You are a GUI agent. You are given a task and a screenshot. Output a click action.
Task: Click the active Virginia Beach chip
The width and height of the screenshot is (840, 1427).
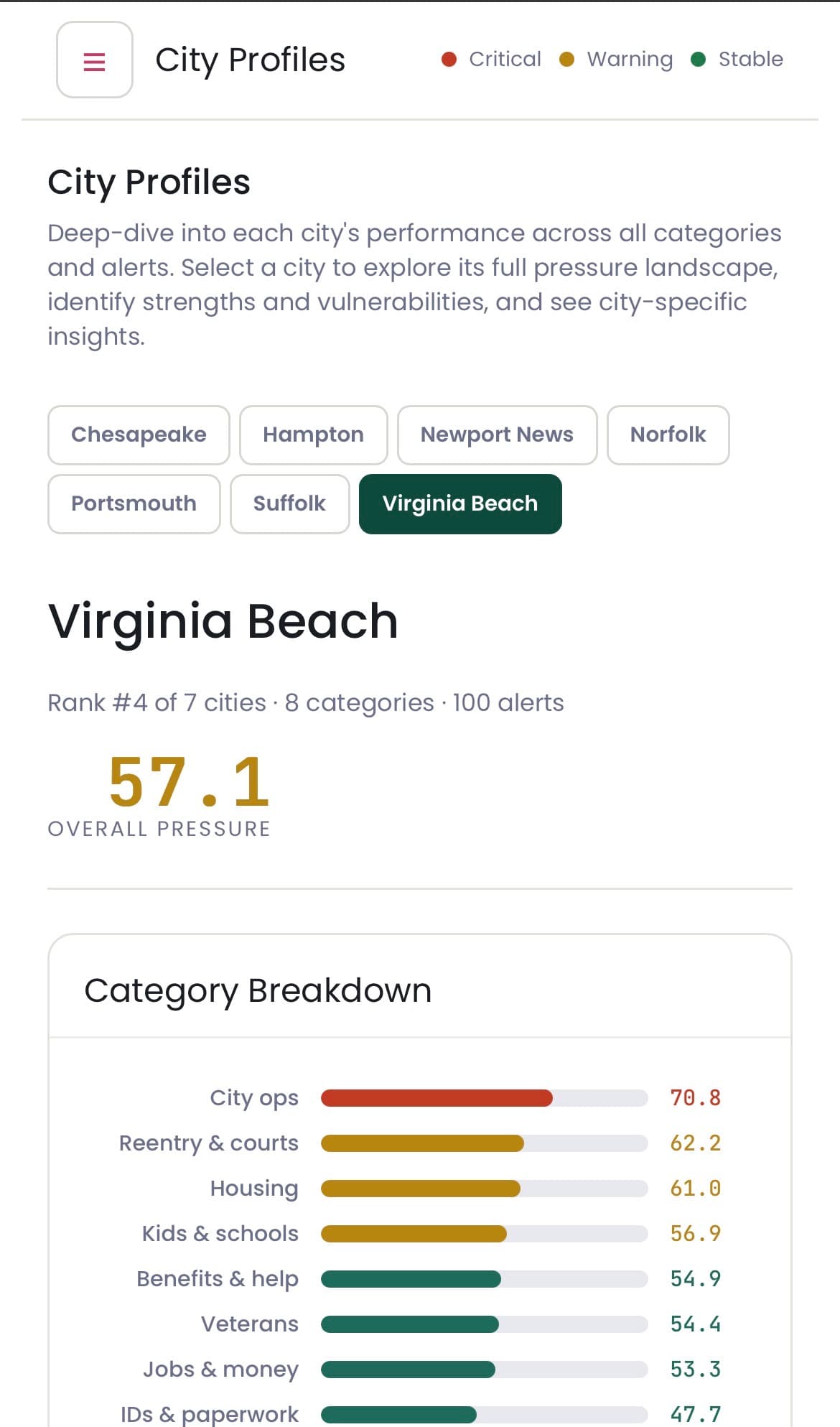tap(460, 504)
